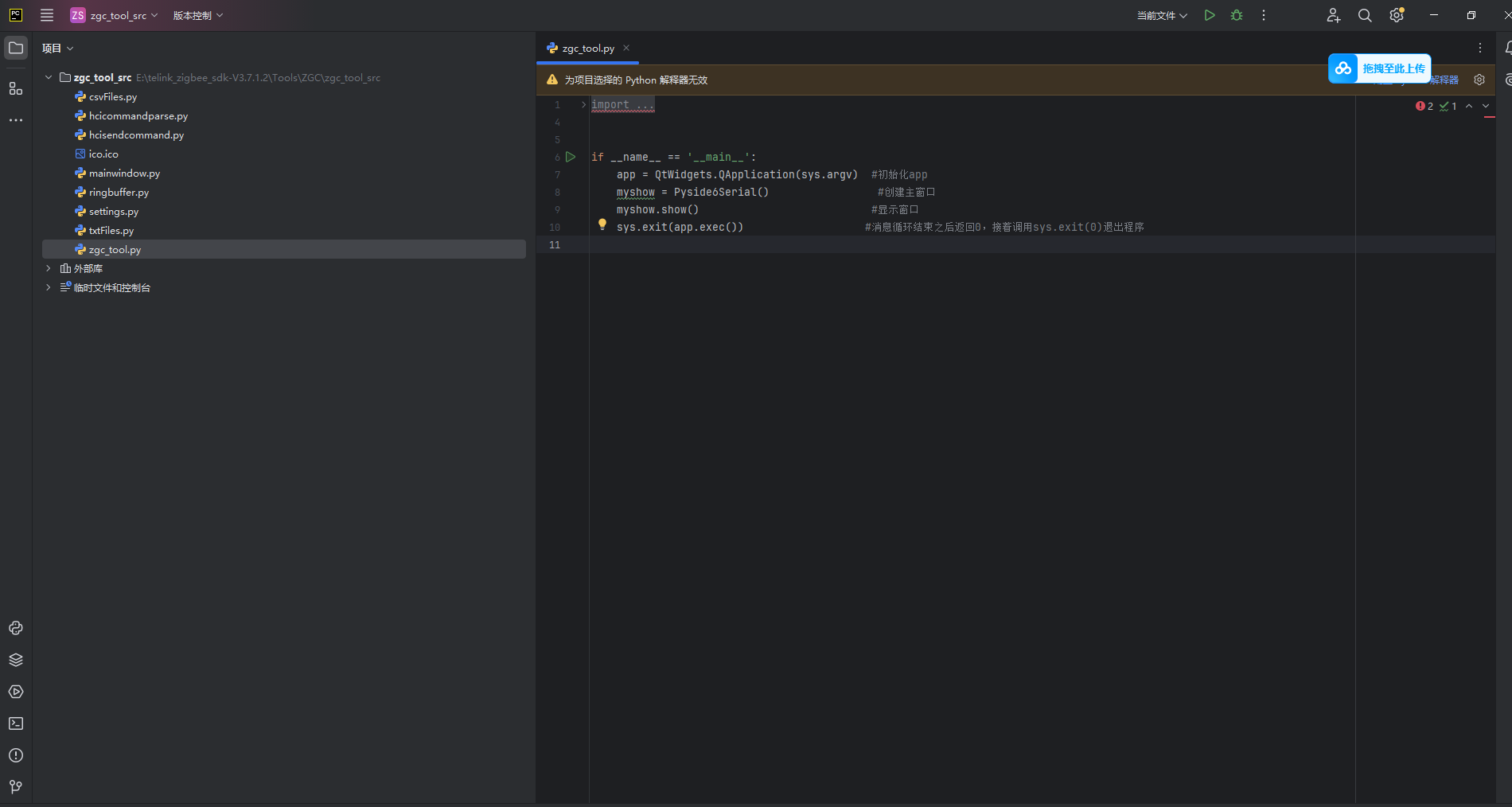Open mainwindow.py file

click(x=124, y=173)
